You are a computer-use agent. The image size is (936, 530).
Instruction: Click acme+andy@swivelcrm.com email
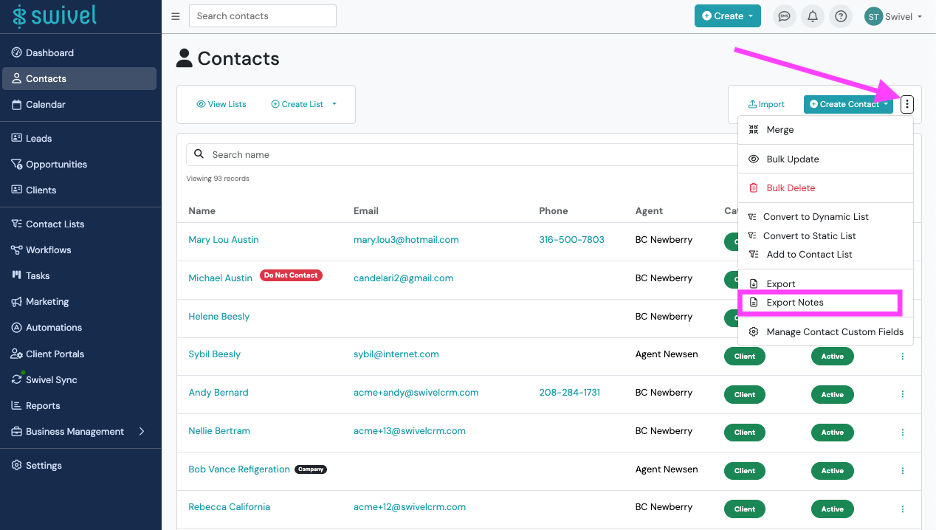point(415,392)
